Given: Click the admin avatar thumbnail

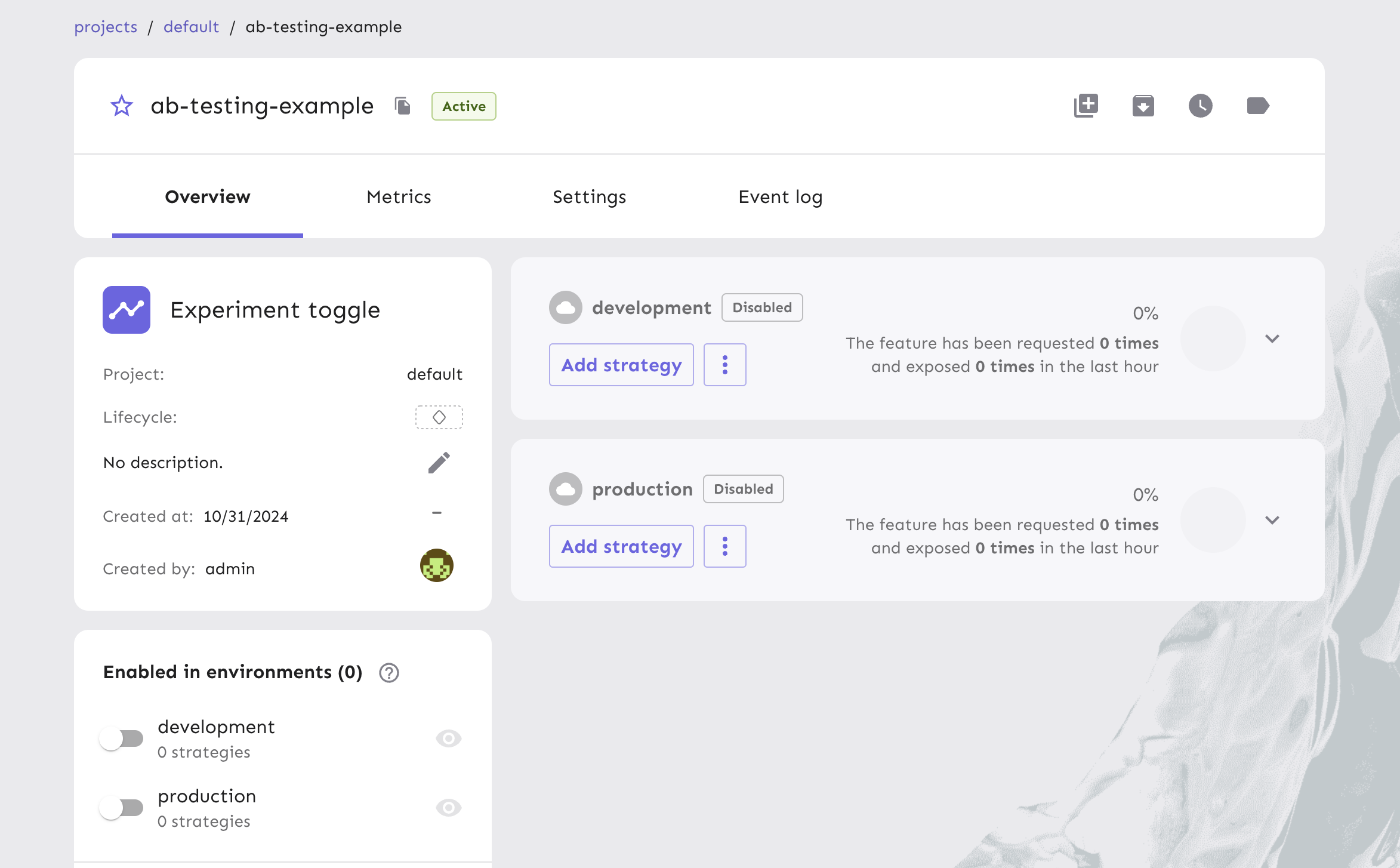Looking at the screenshot, I should tap(437, 565).
